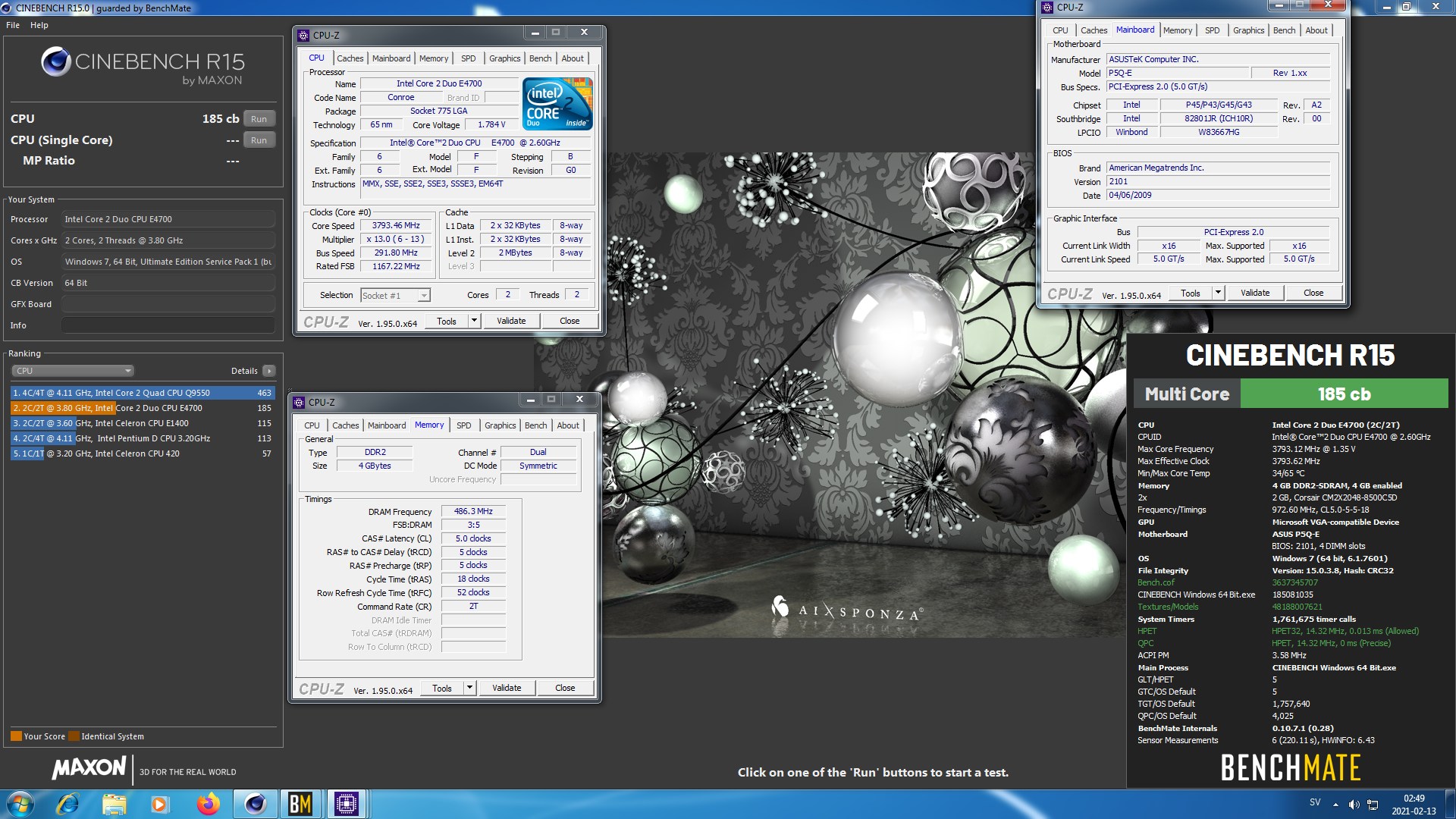Click CPU-Z title icon in CPU-tab window

point(303,36)
